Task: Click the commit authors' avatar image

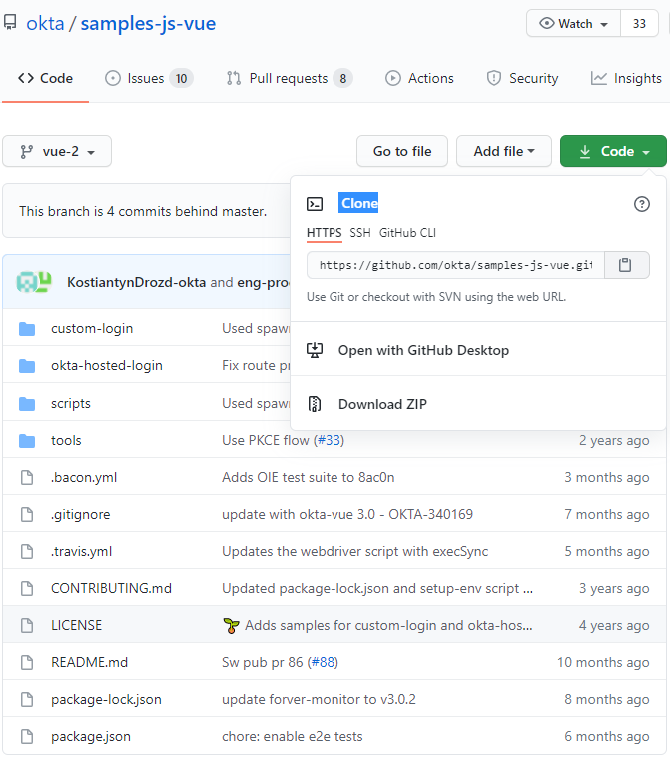Action: click(34, 282)
